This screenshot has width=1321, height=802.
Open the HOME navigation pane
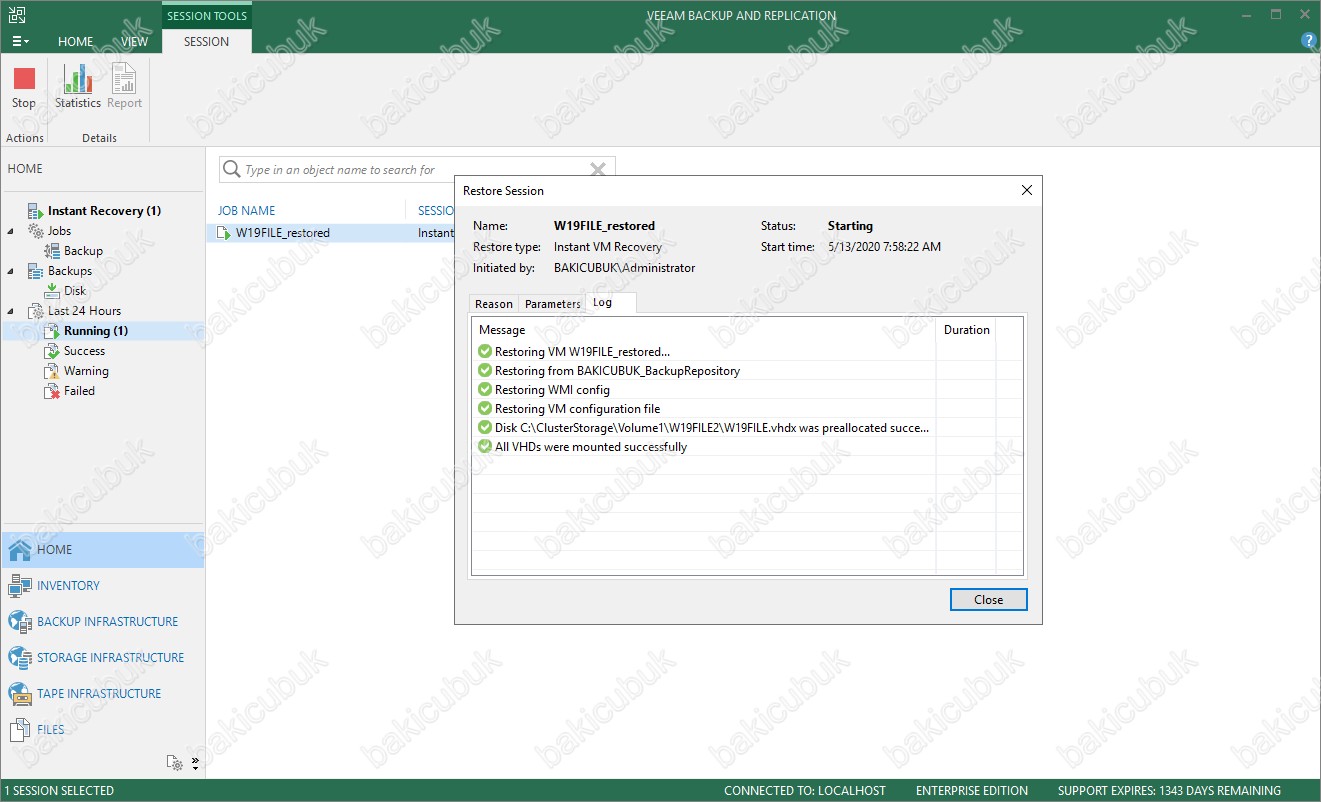[102, 550]
